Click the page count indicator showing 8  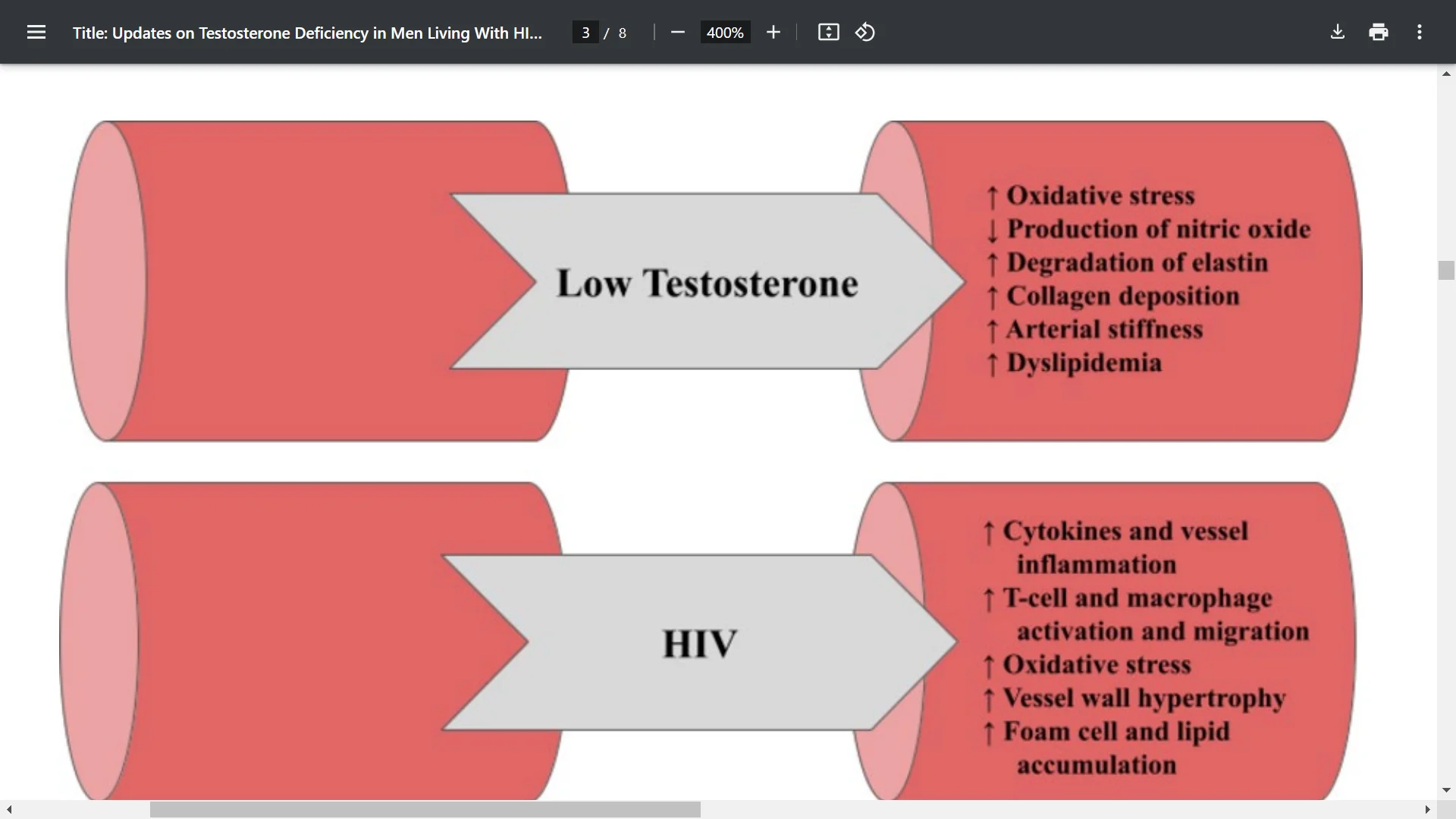click(x=622, y=33)
